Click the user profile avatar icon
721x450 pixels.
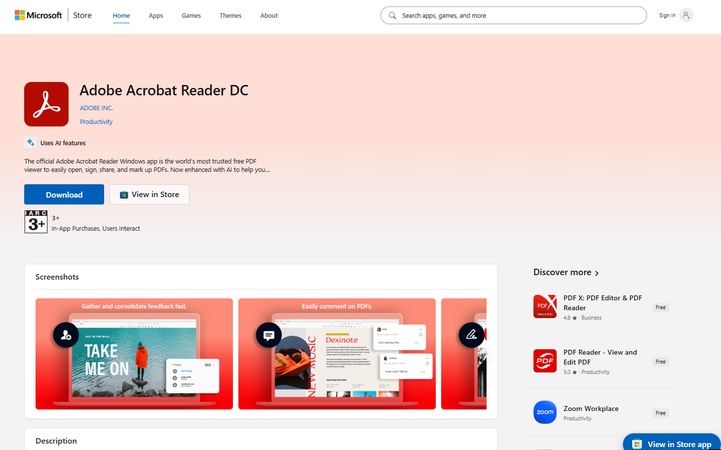pyautogui.click(x=686, y=16)
